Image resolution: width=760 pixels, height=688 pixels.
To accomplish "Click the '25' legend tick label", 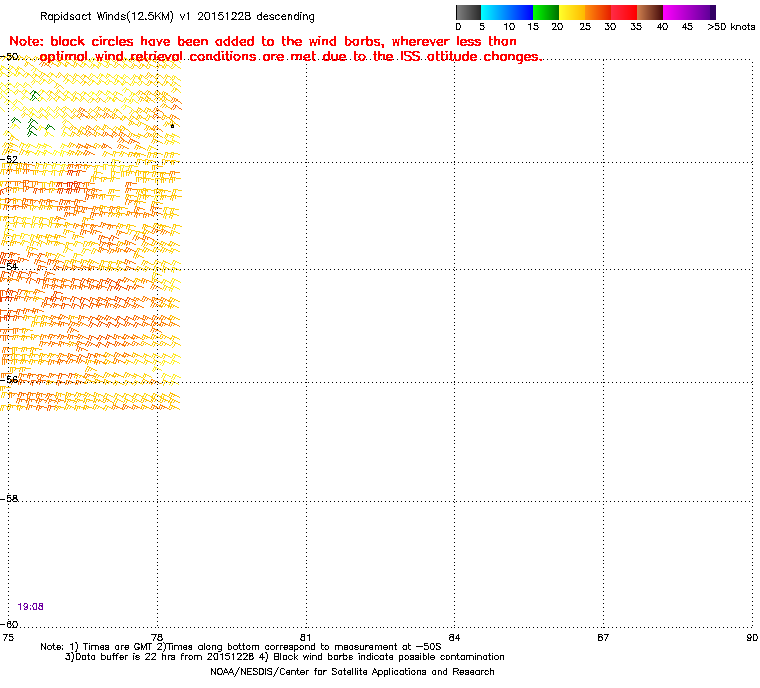I will pos(585,27).
